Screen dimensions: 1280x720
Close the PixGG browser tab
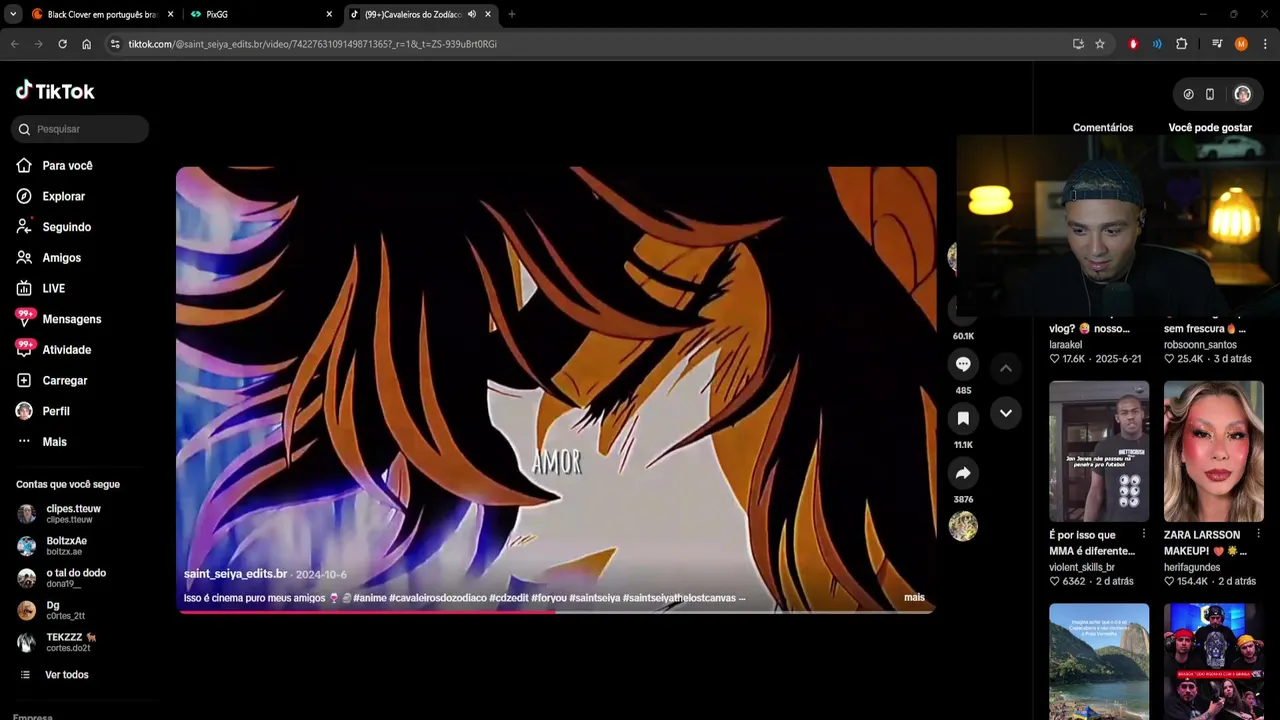coord(329,14)
